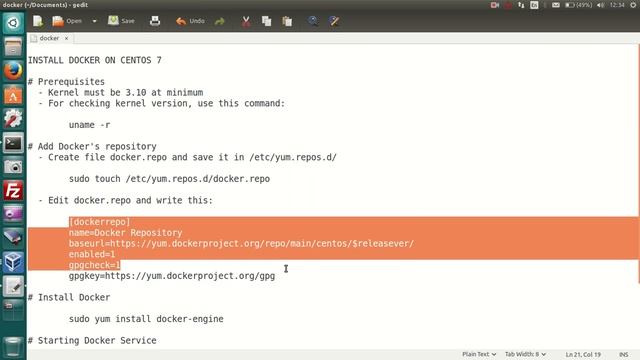Click the 'INSTALL DOCKER ON CENTOS 7' heading
The height and width of the screenshot is (360, 640).
(95, 60)
